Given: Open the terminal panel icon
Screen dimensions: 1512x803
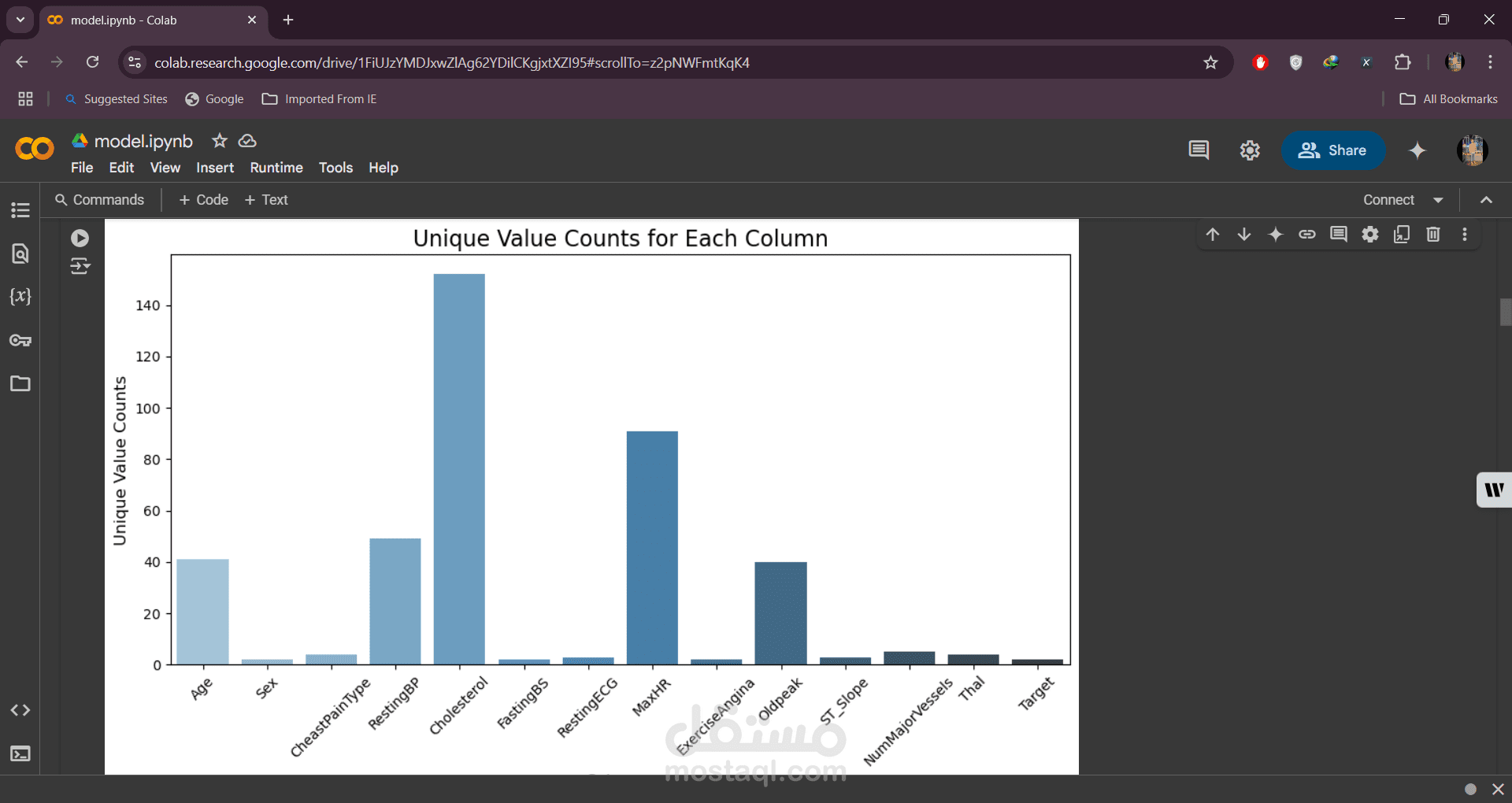Looking at the screenshot, I should click(x=20, y=753).
